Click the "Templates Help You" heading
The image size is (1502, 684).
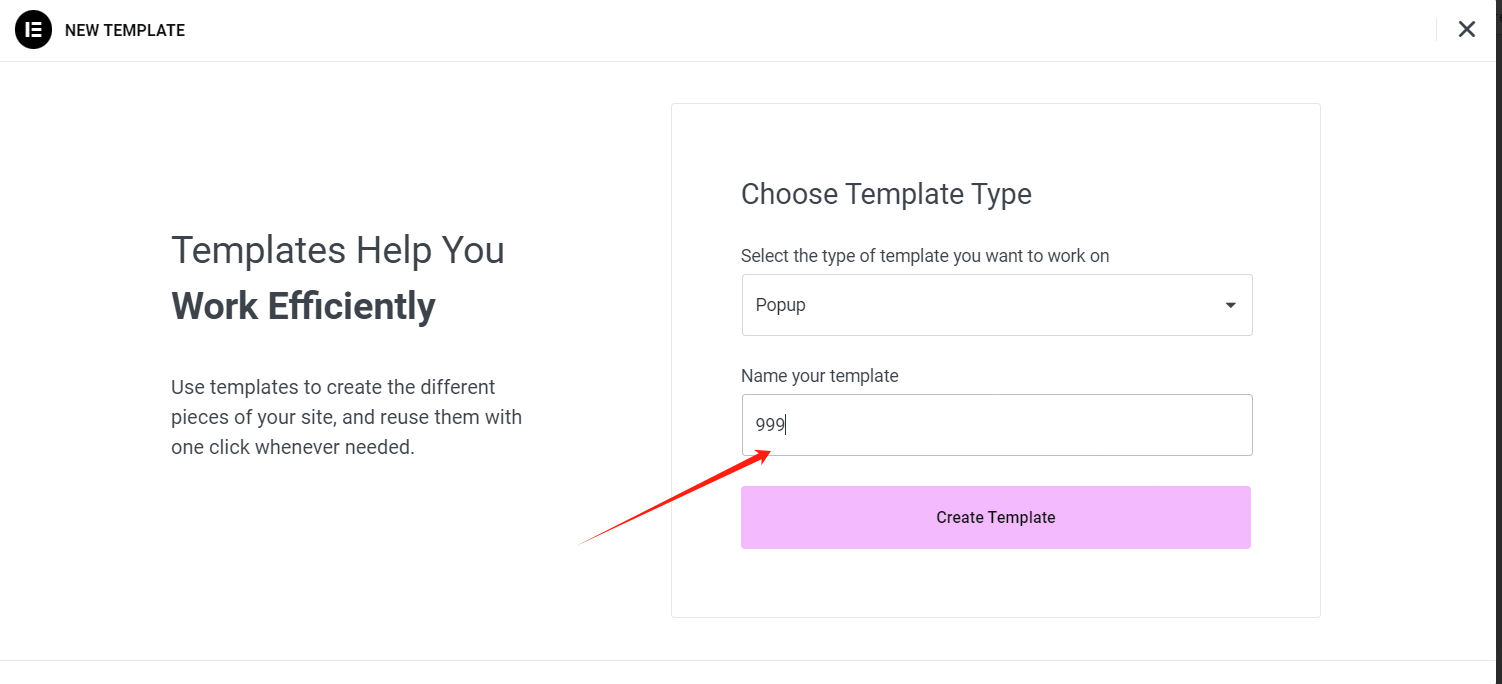(x=338, y=250)
